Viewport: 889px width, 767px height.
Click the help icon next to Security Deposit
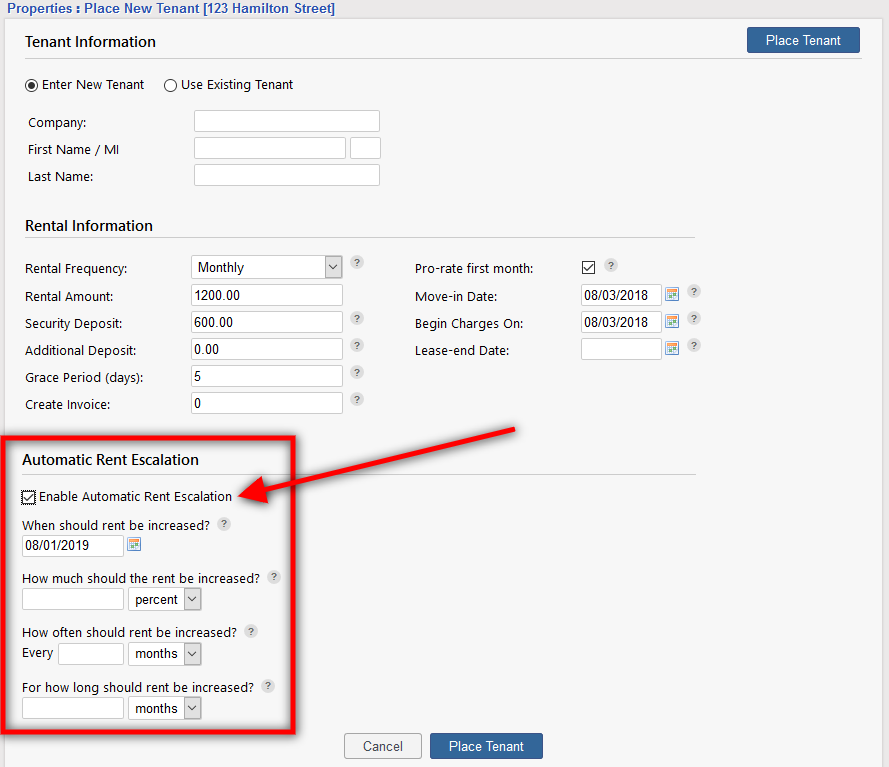(x=357, y=318)
